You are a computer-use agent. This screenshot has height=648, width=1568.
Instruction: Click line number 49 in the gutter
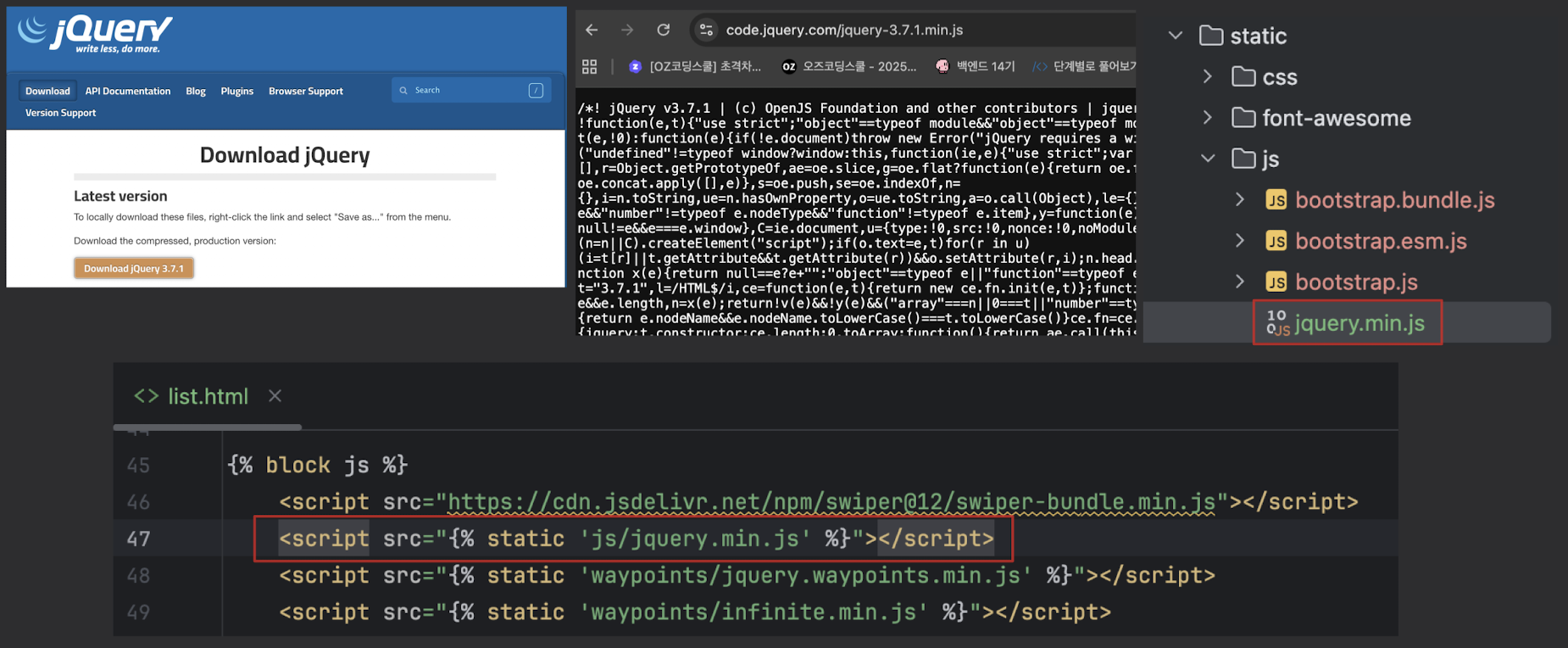tap(138, 612)
